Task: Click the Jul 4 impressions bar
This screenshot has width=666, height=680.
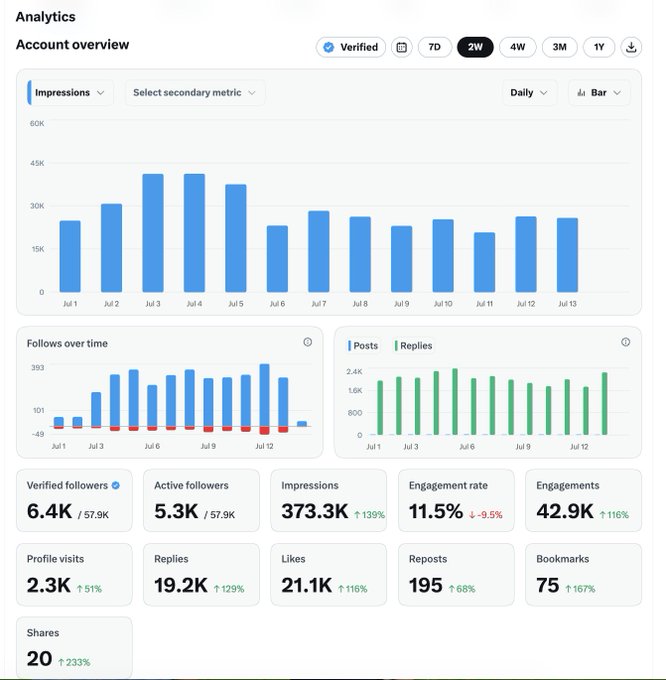Action: tap(194, 233)
